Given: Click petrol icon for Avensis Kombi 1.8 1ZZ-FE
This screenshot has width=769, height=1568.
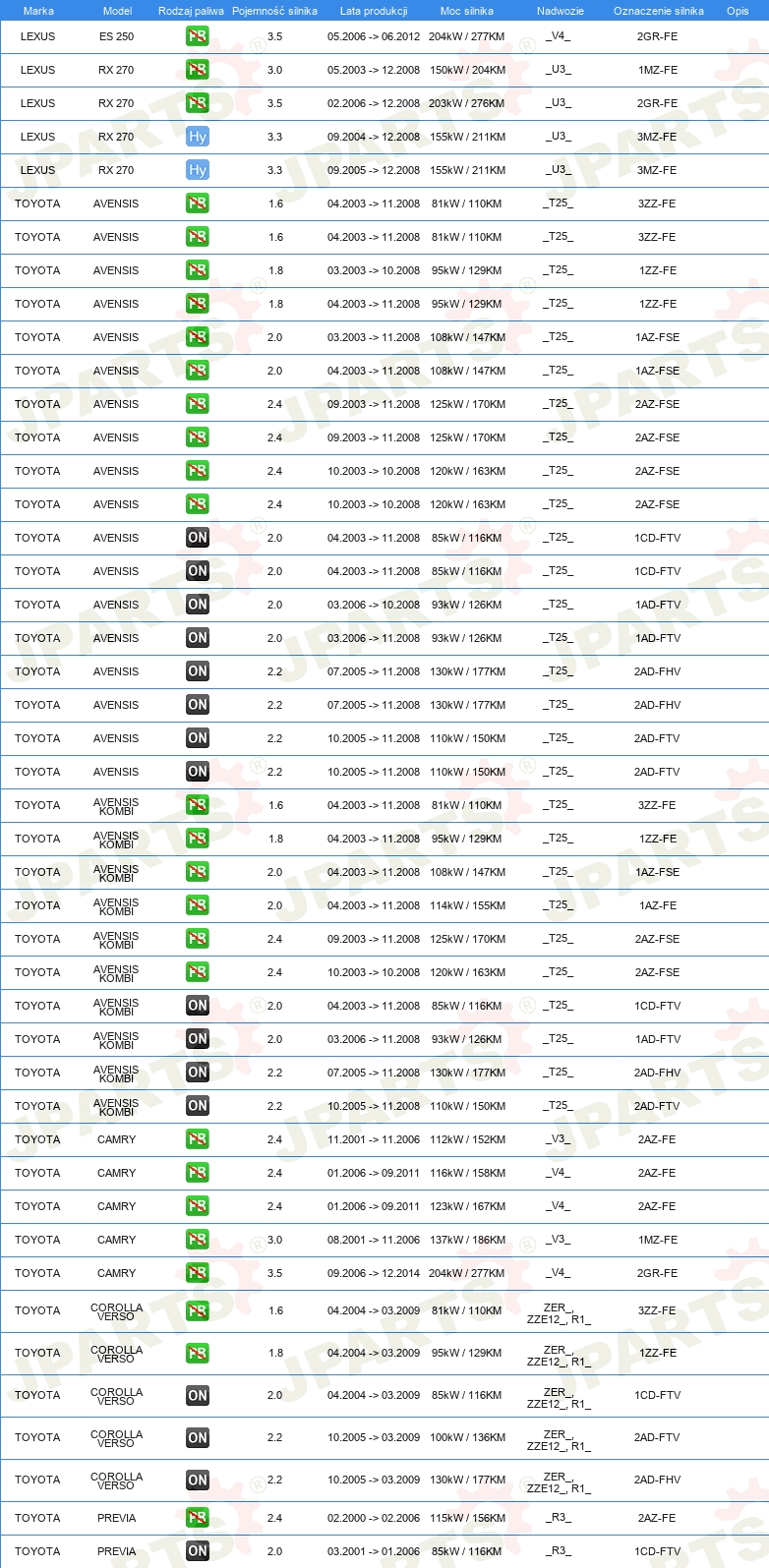Looking at the screenshot, I should click(x=198, y=839).
